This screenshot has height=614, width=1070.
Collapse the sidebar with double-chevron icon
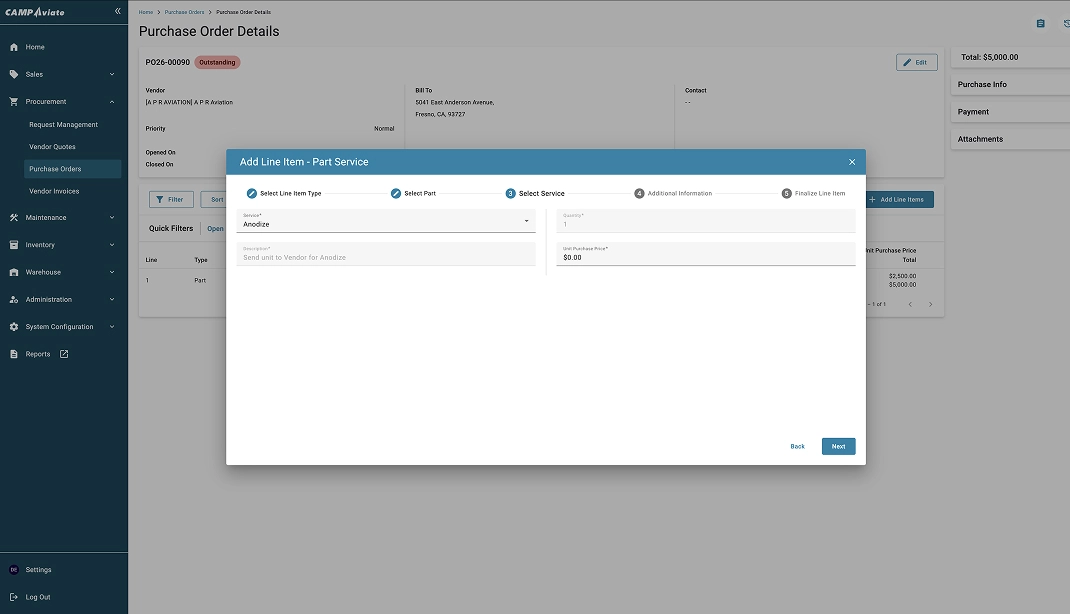[x=117, y=11]
